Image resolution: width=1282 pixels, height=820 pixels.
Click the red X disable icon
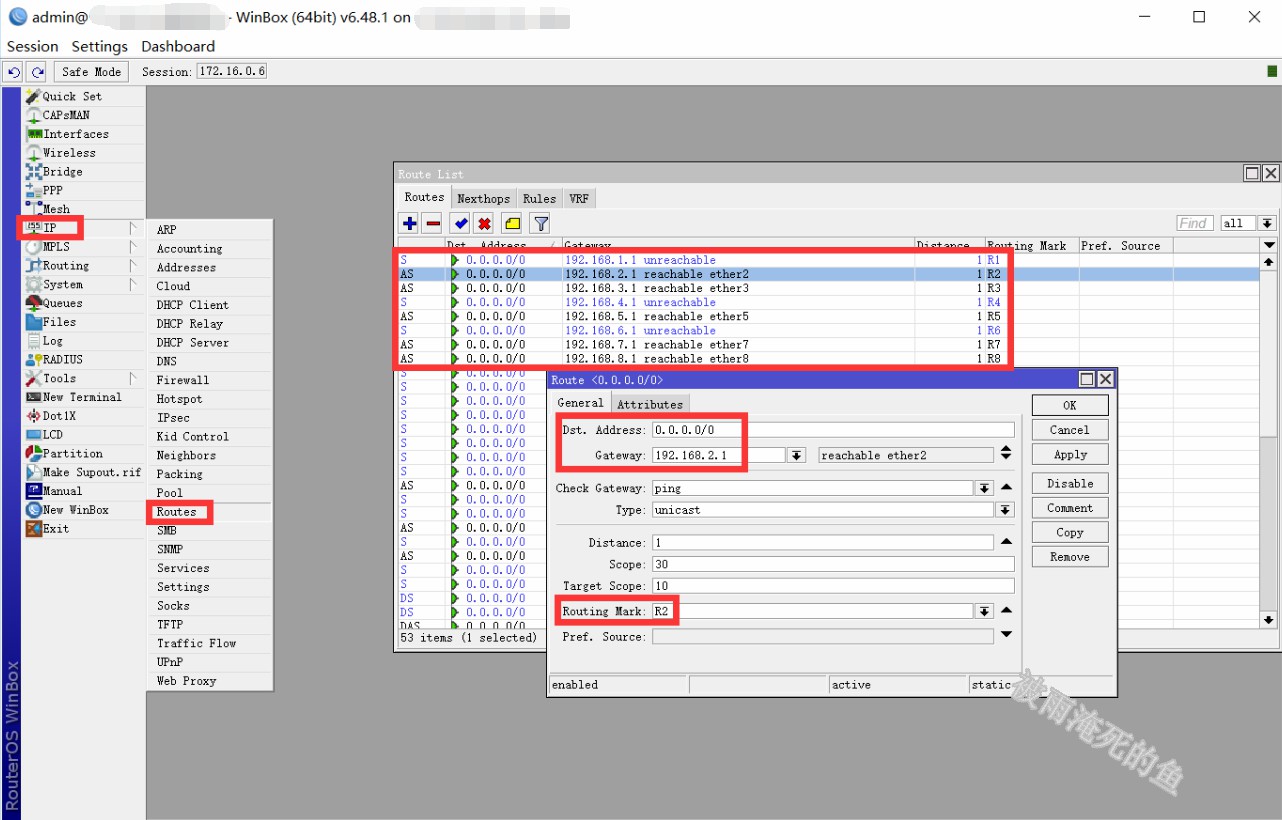coord(484,224)
